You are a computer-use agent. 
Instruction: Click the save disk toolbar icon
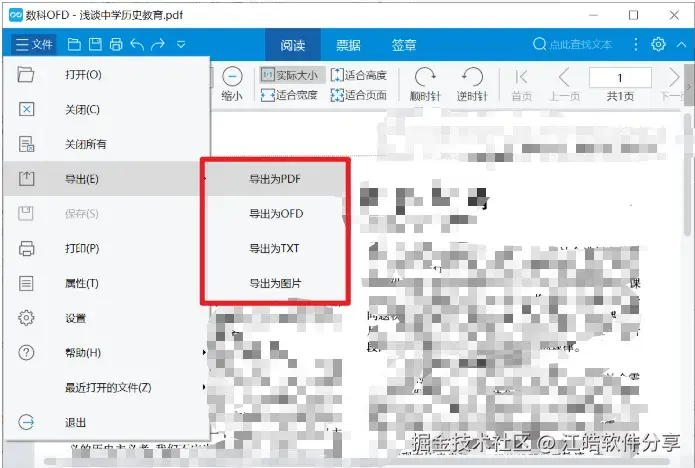(95, 44)
